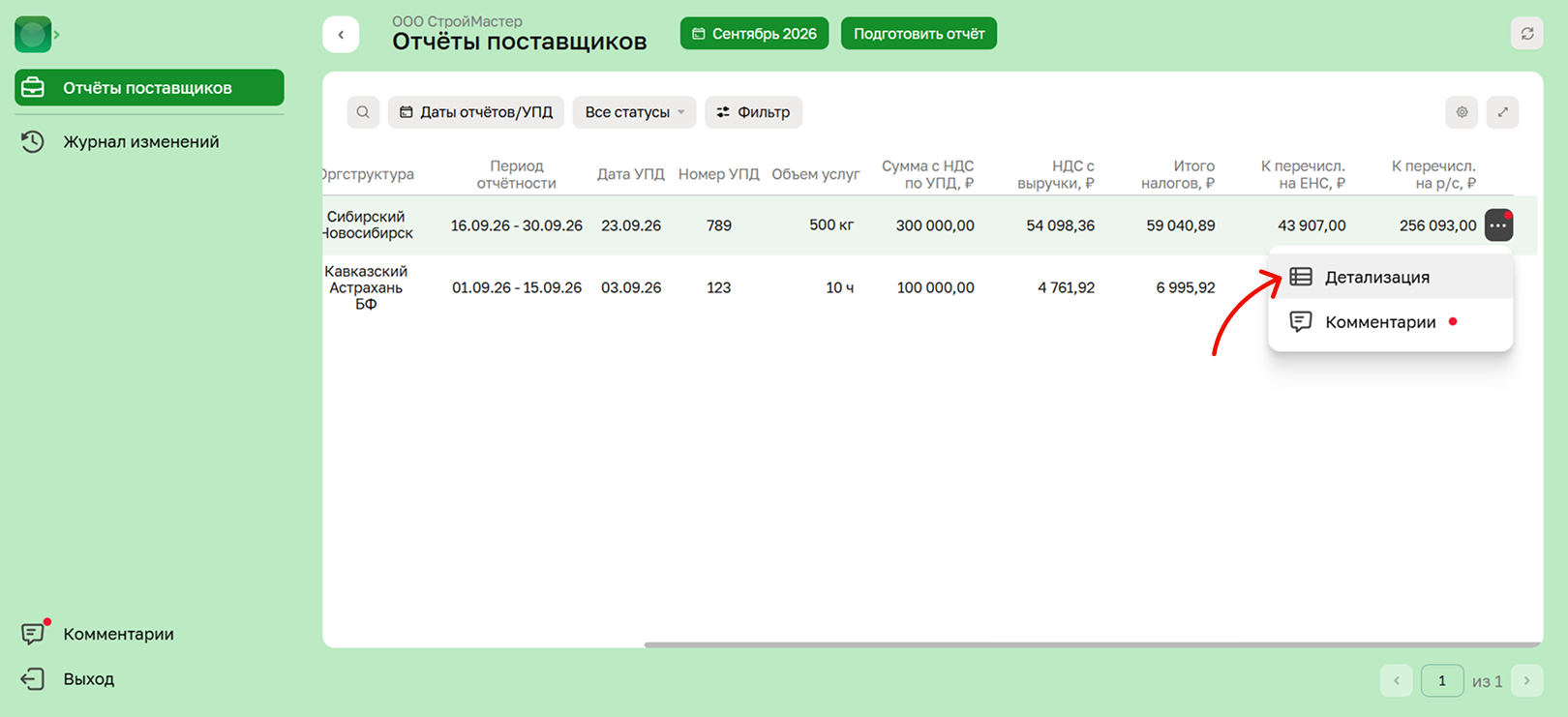Choose Комментарии in the context menu
Viewport: 1568px width, 717px height.
coord(1390,322)
